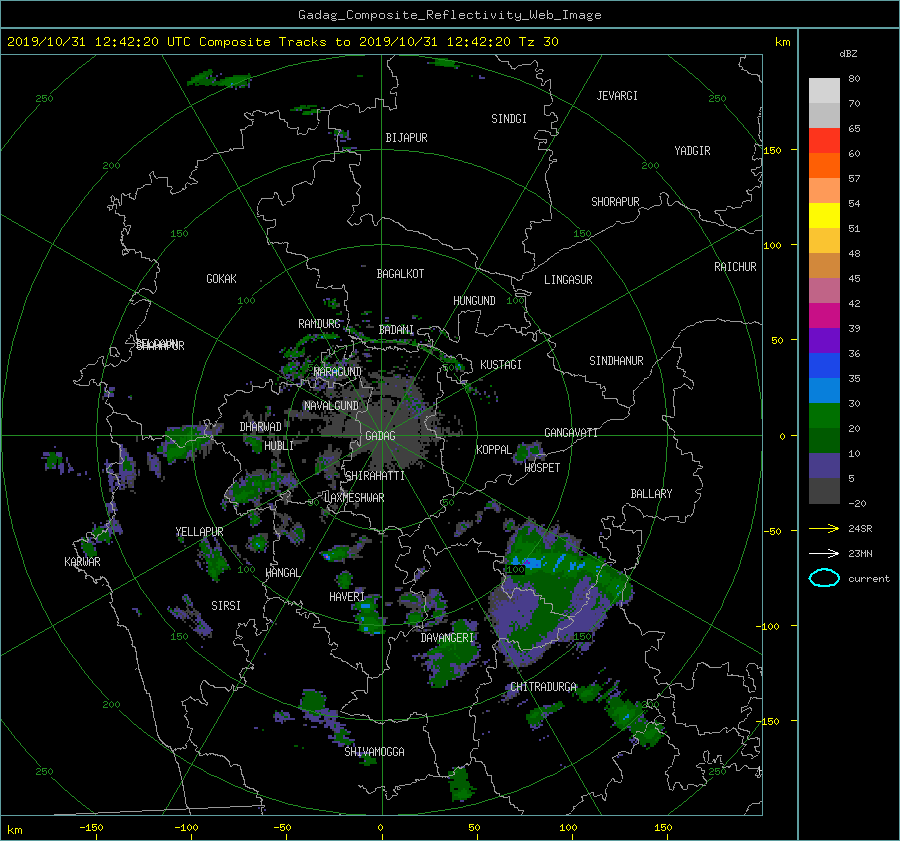Click the yellow 24SR arrow legend icon

tap(824, 528)
